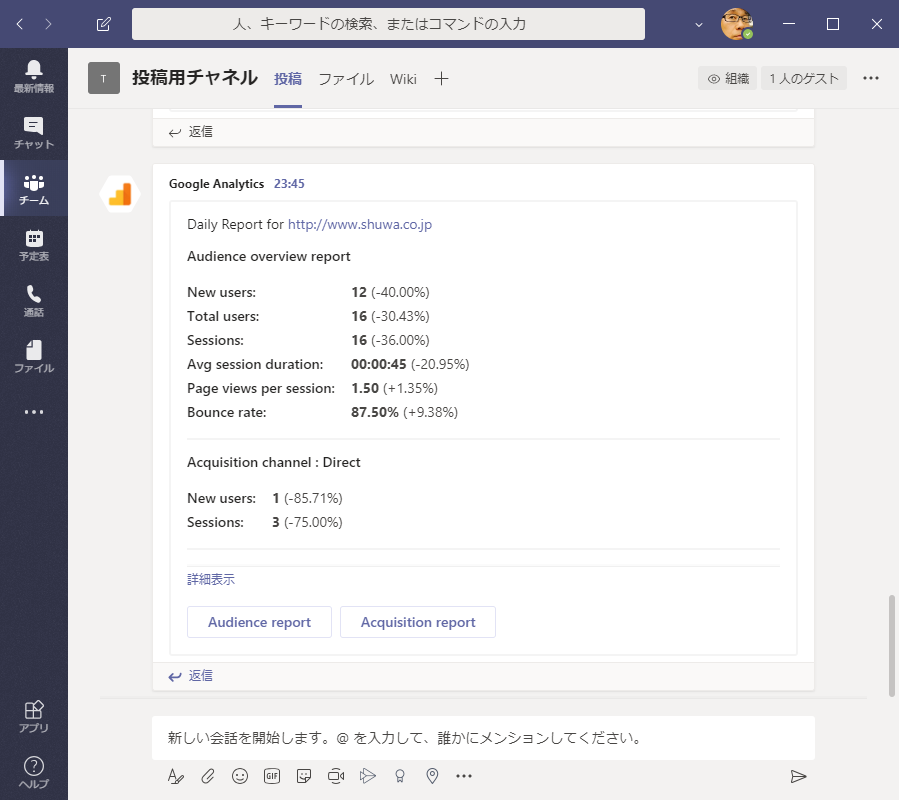The width and height of the screenshot is (899, 800).
Task: Expand more apps ellipsis in left sidebar
Action: (34, 411)
